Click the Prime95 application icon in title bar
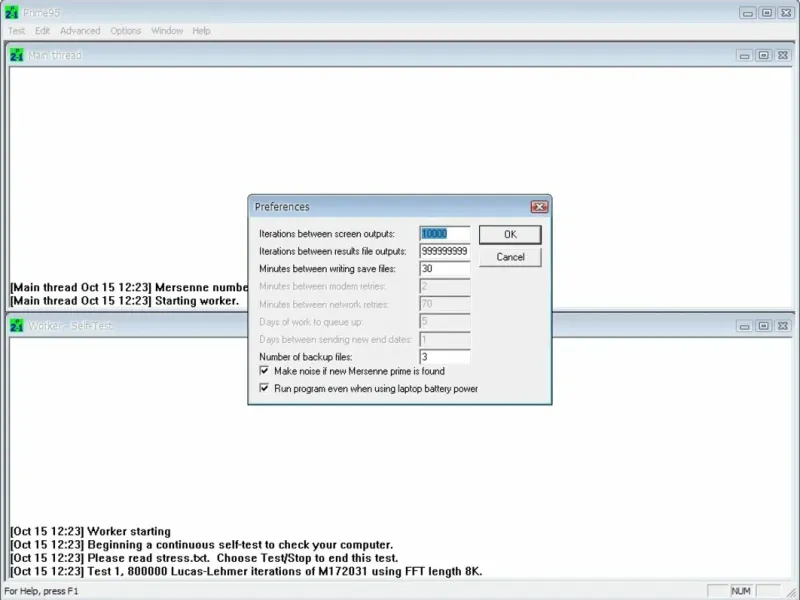The image size is (800, 600). pos(11,12)
